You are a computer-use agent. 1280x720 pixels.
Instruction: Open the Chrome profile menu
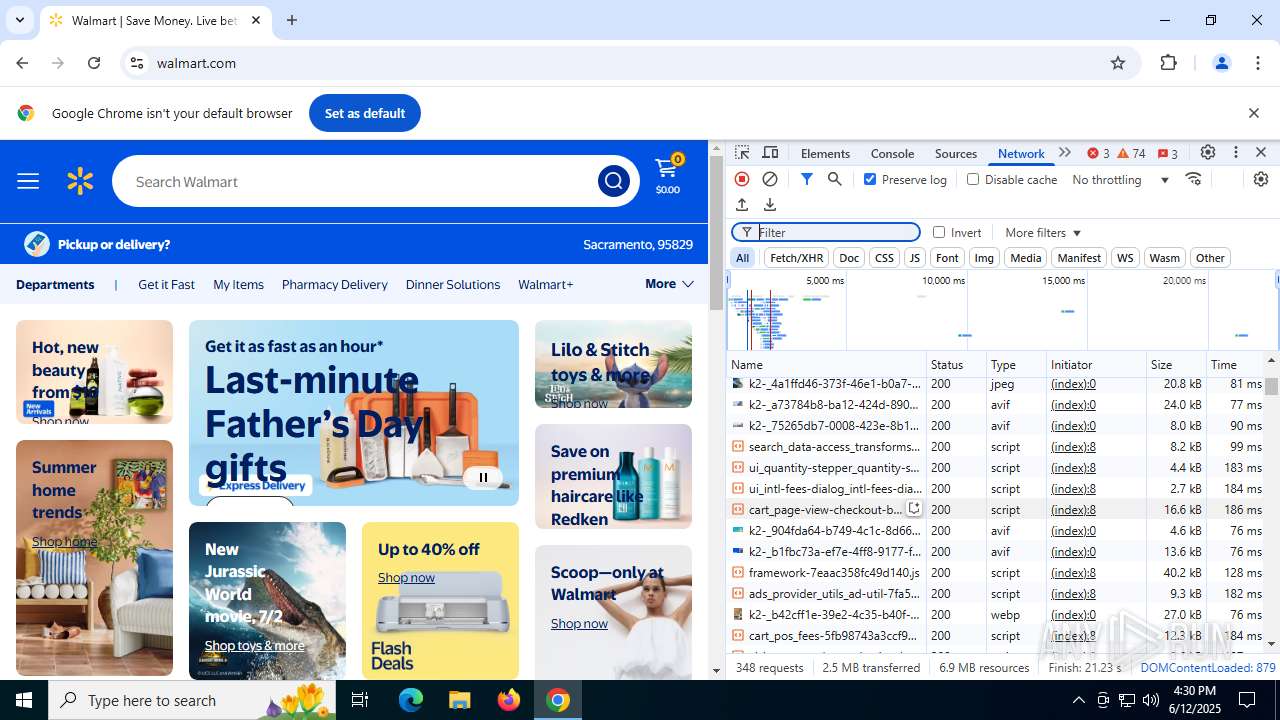pos(1221,63)
